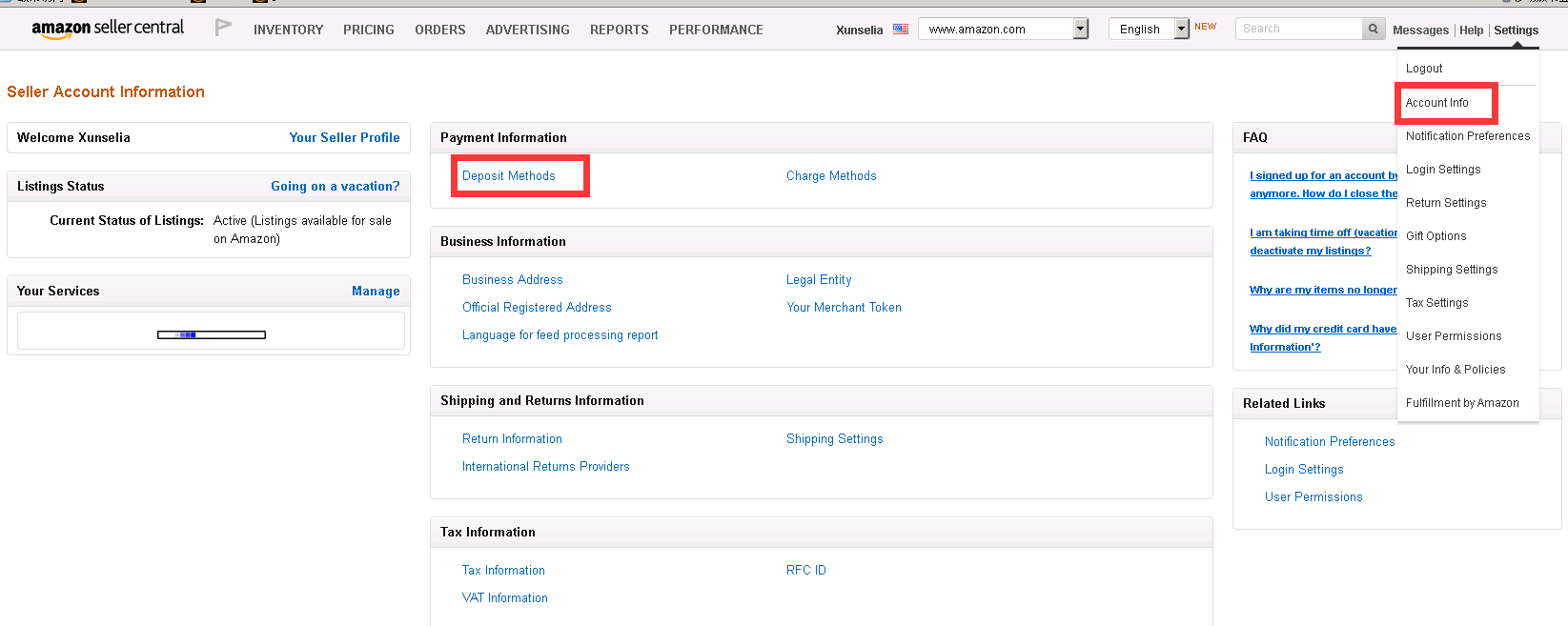The image size is (1568, 626).
Task: Expand the English language dropdown
Action: pos(1181,30)
